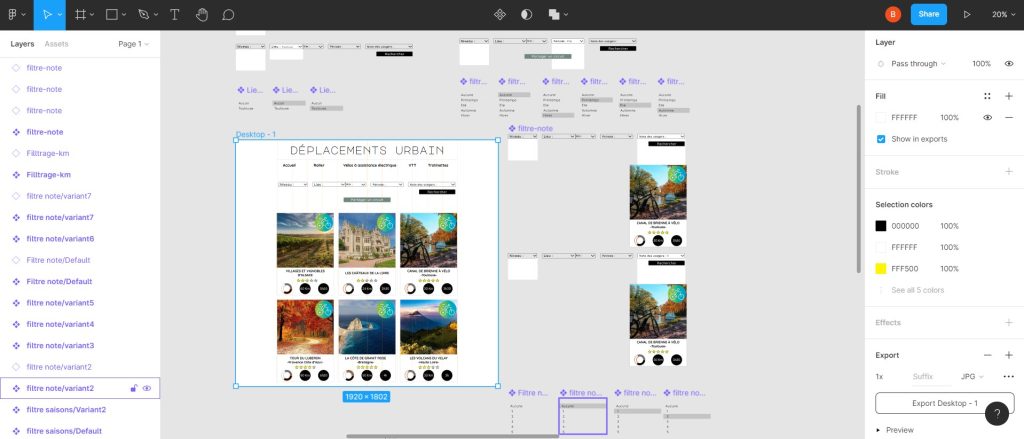The width and height of the screenshot is (1024, 439).
Task: Expand the Preview section
Action: pos(895,430)
